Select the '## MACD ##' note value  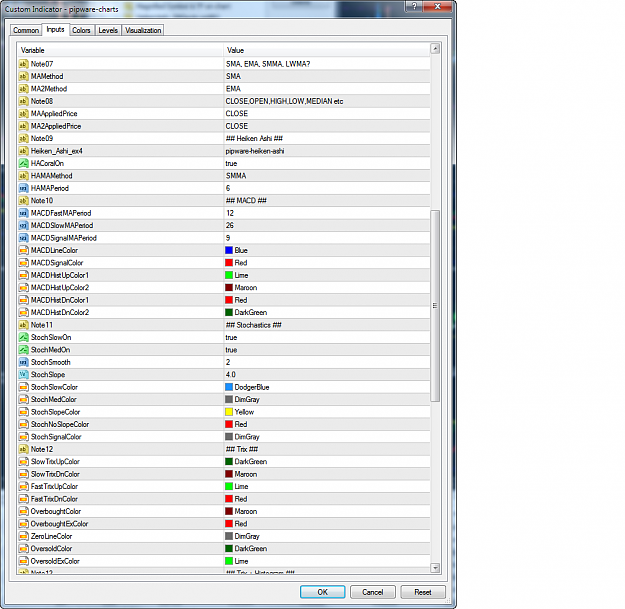click(246, 200)
